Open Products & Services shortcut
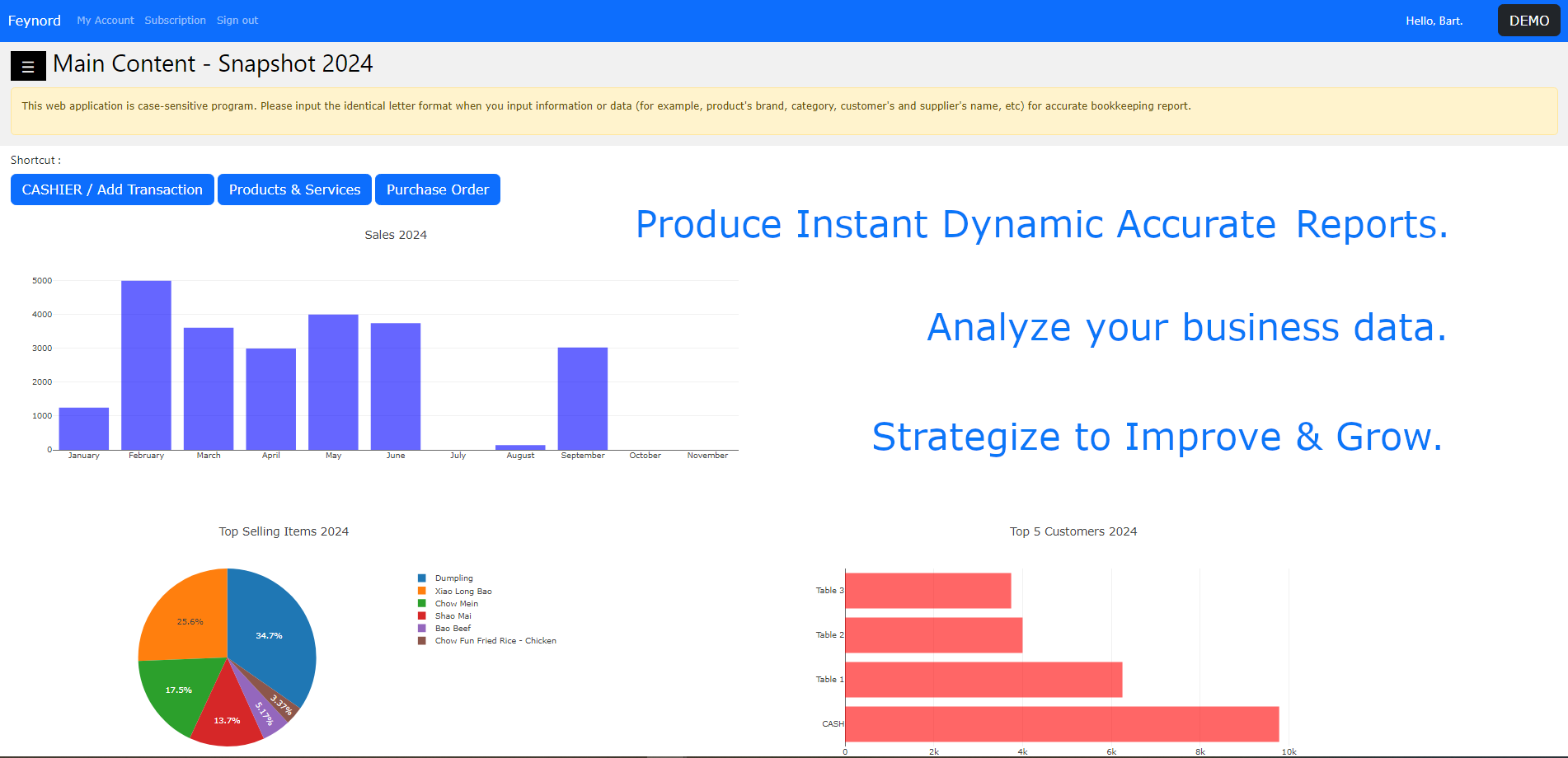 coord(294,189)
